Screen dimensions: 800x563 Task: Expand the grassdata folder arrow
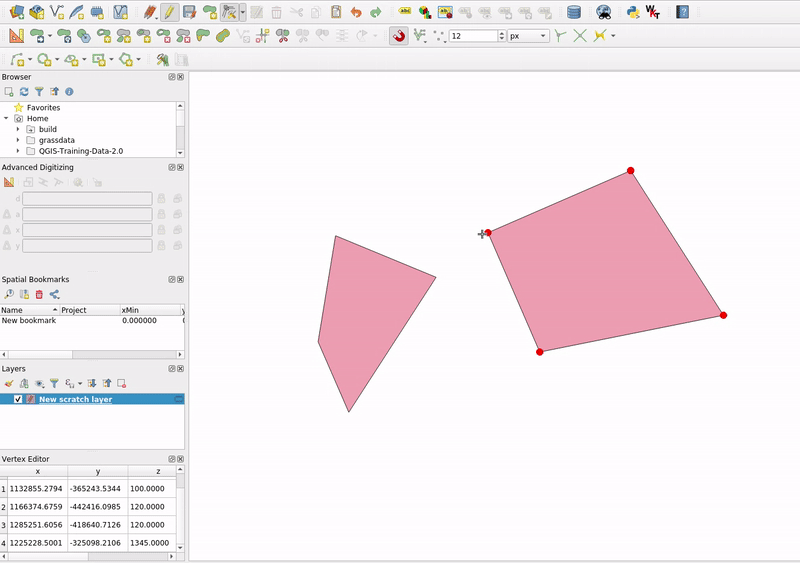[x=18, y=140]
